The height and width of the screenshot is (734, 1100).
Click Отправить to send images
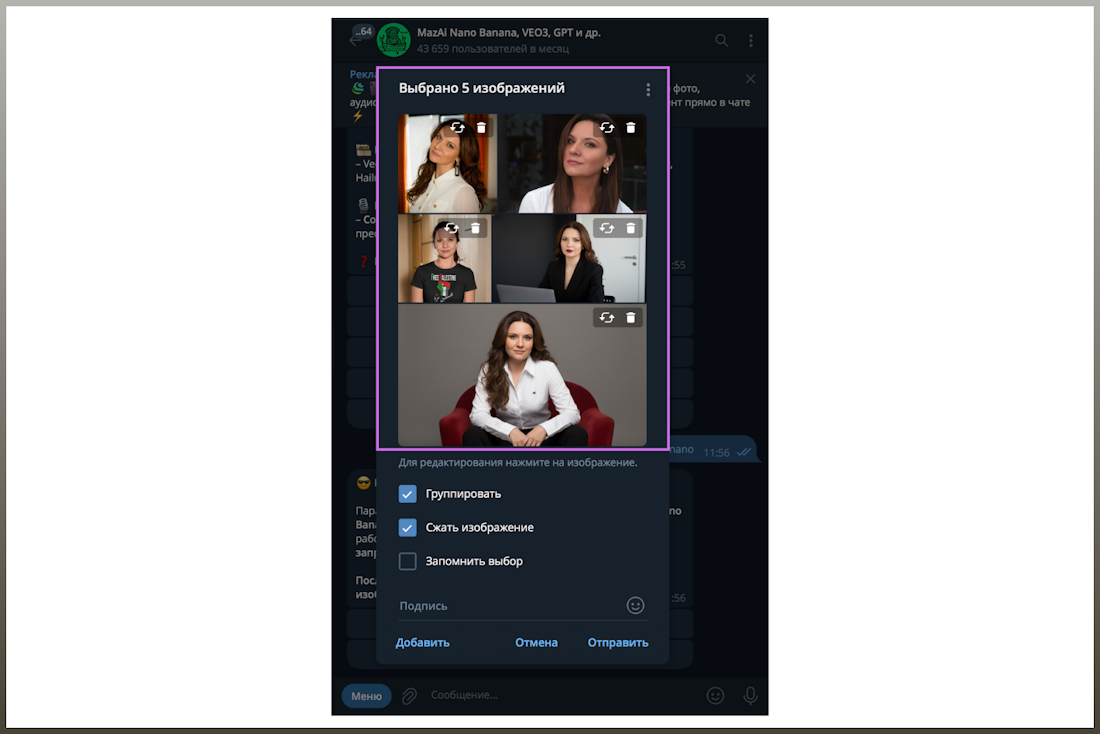pyautogui.click(x=618, y=643)
